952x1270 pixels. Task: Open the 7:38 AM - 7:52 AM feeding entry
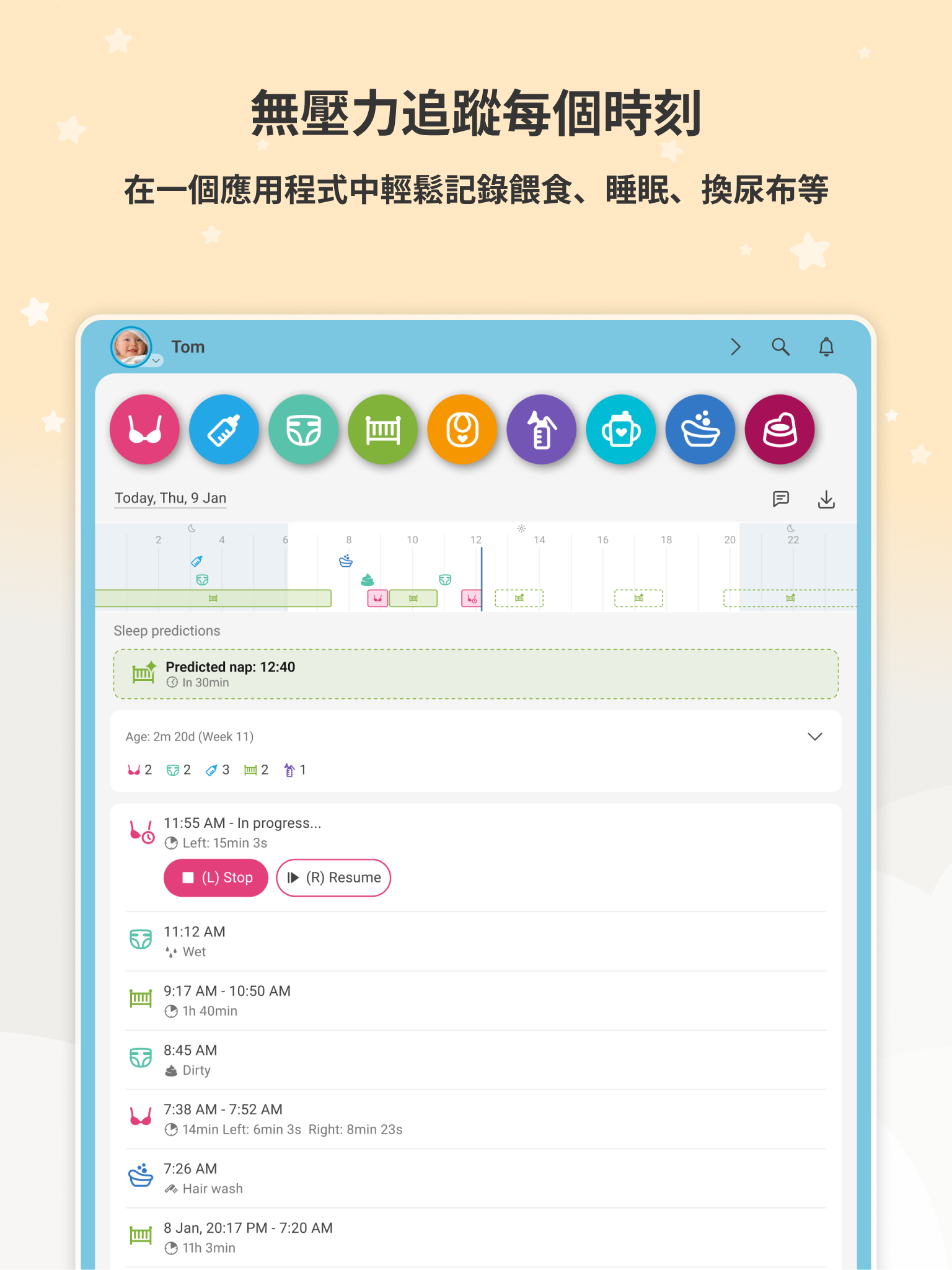(476, 1119)
